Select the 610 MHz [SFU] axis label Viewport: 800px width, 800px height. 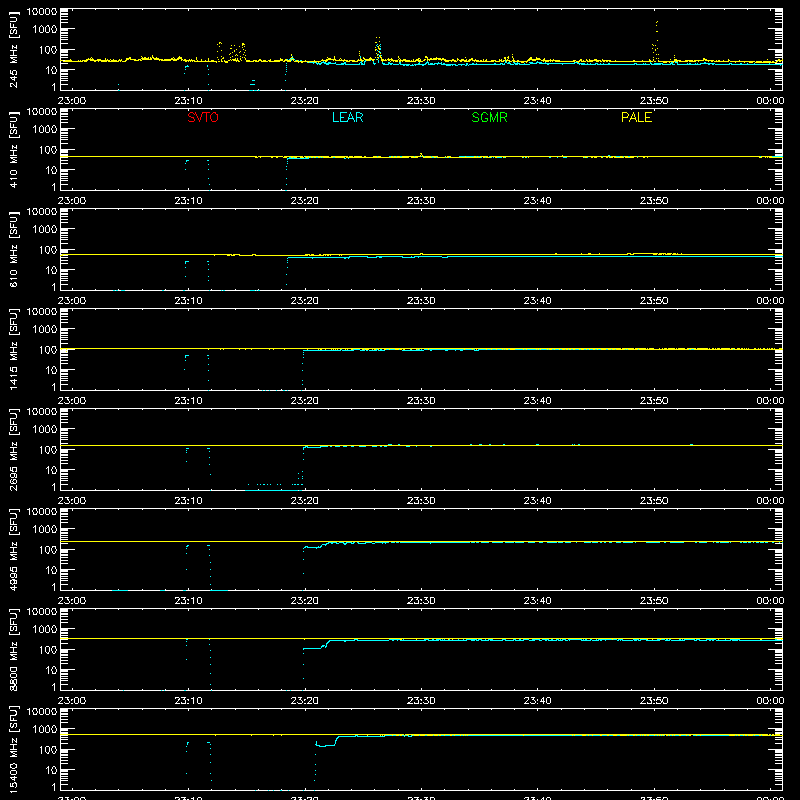[13, 249]
